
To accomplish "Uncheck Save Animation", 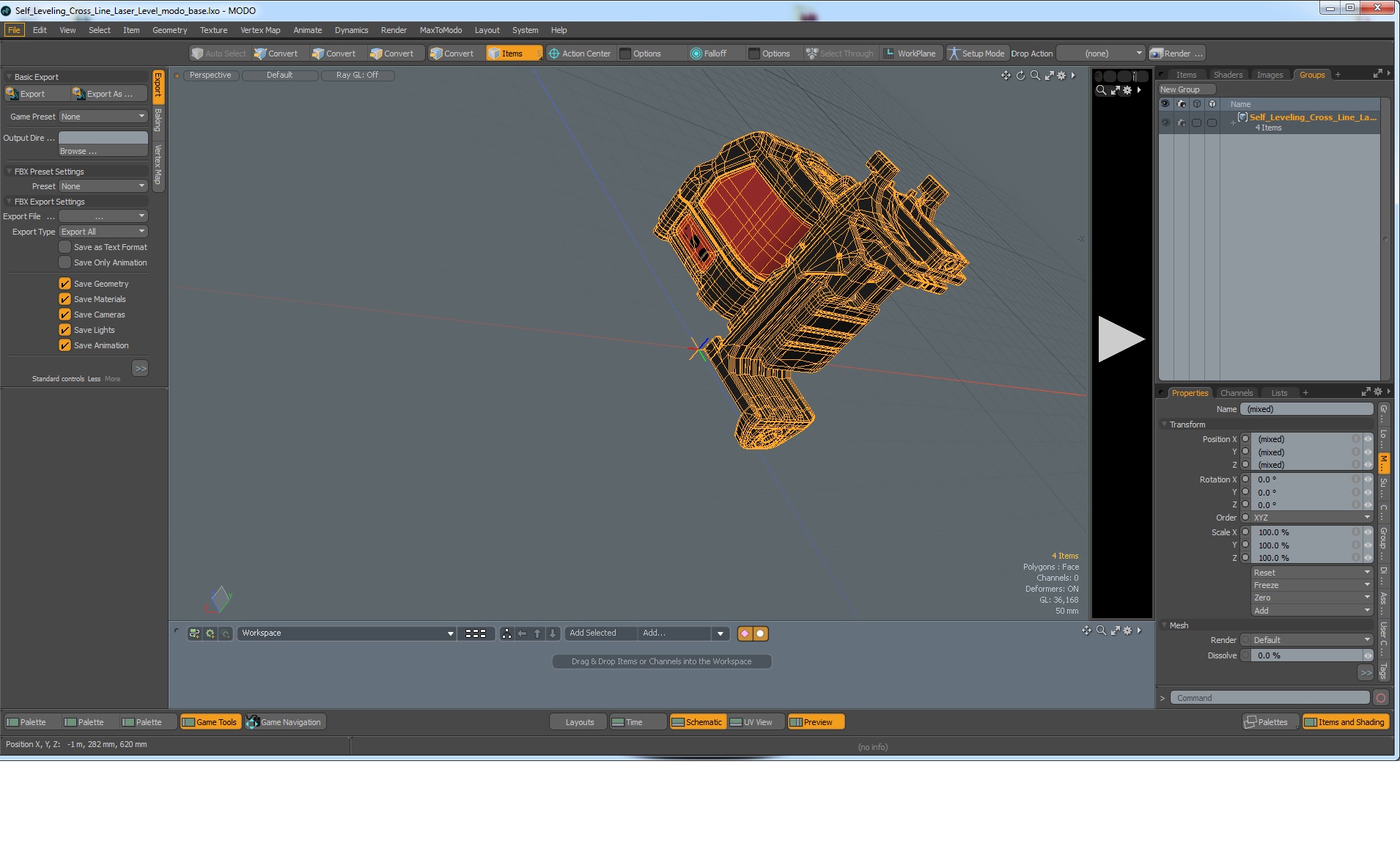I will [x=65, y=345].
